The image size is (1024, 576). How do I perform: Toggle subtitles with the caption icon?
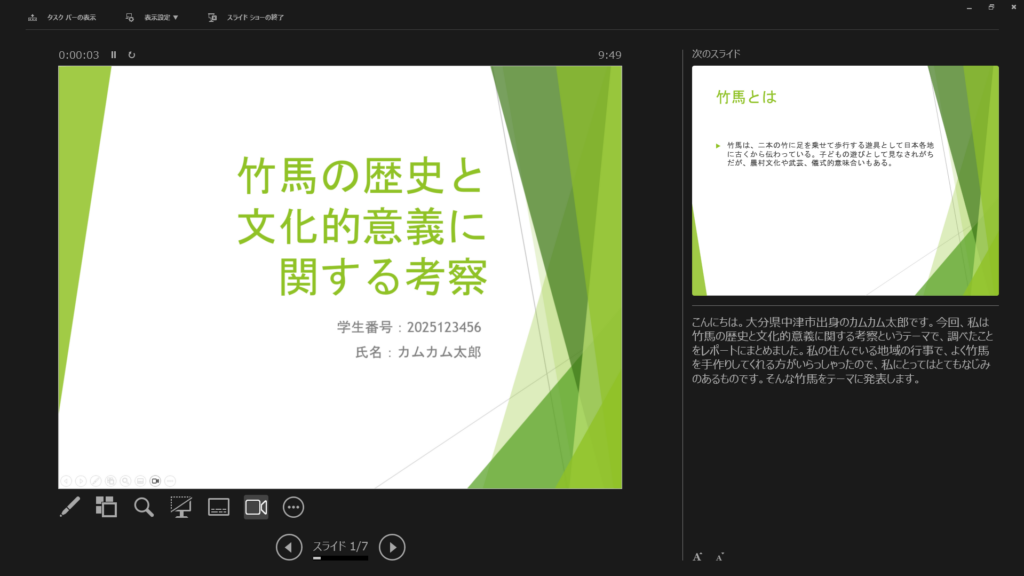point(219,507)
